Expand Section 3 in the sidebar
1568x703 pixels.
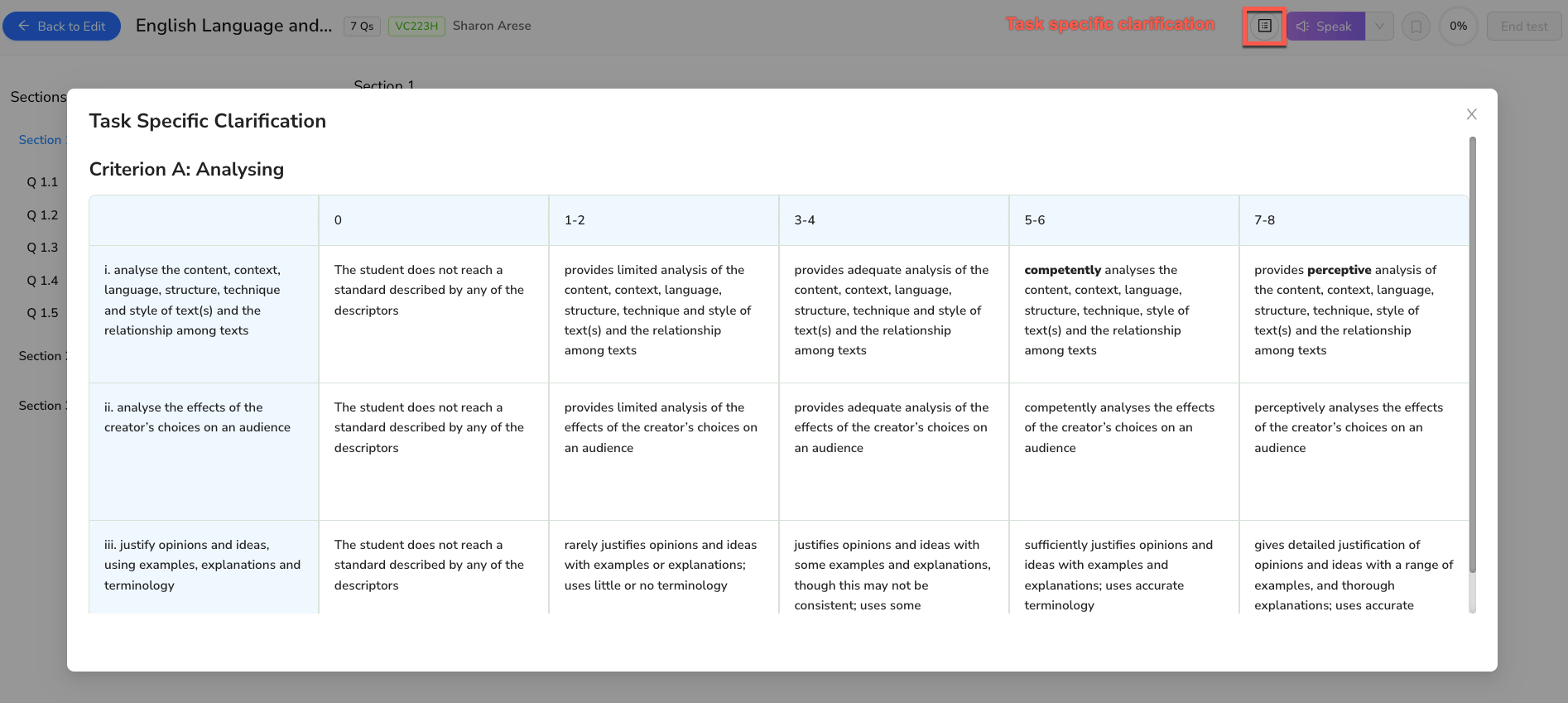point(41,406)
